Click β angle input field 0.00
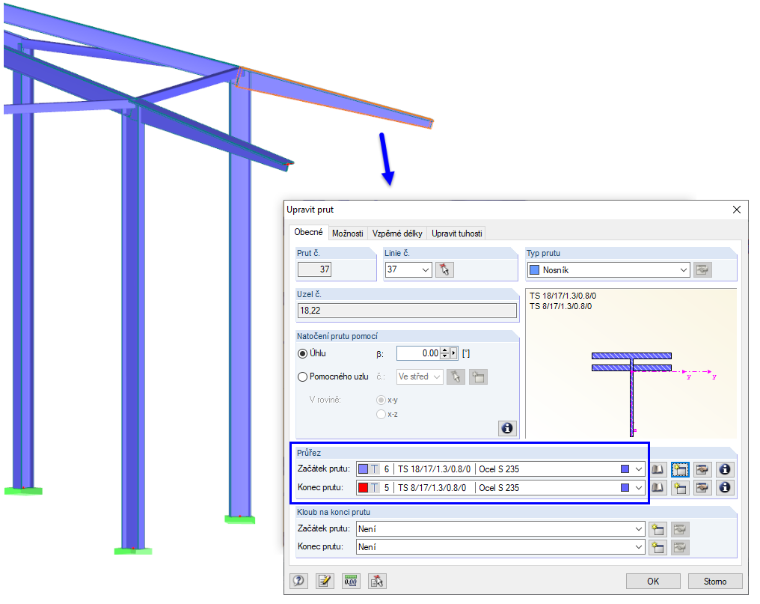Viewport: 760px width, 604px height. click(418, 353)
